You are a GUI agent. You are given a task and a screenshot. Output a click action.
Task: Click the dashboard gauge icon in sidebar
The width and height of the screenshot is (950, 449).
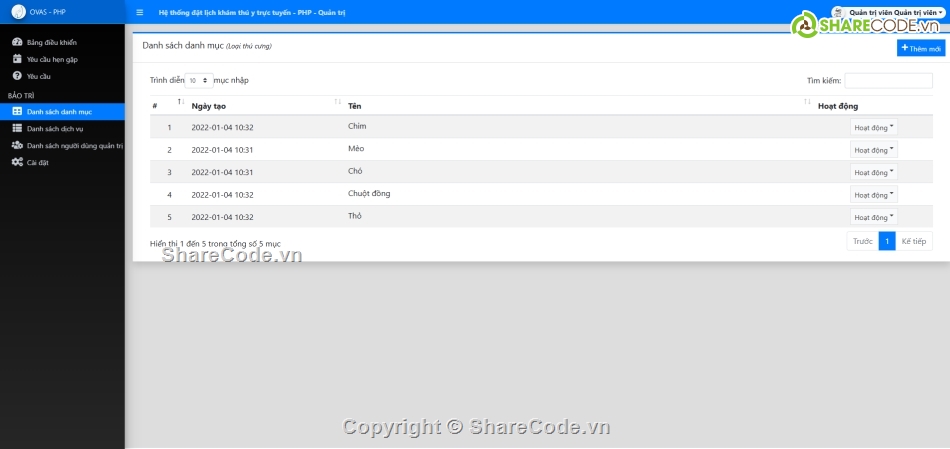coord(17,43)
